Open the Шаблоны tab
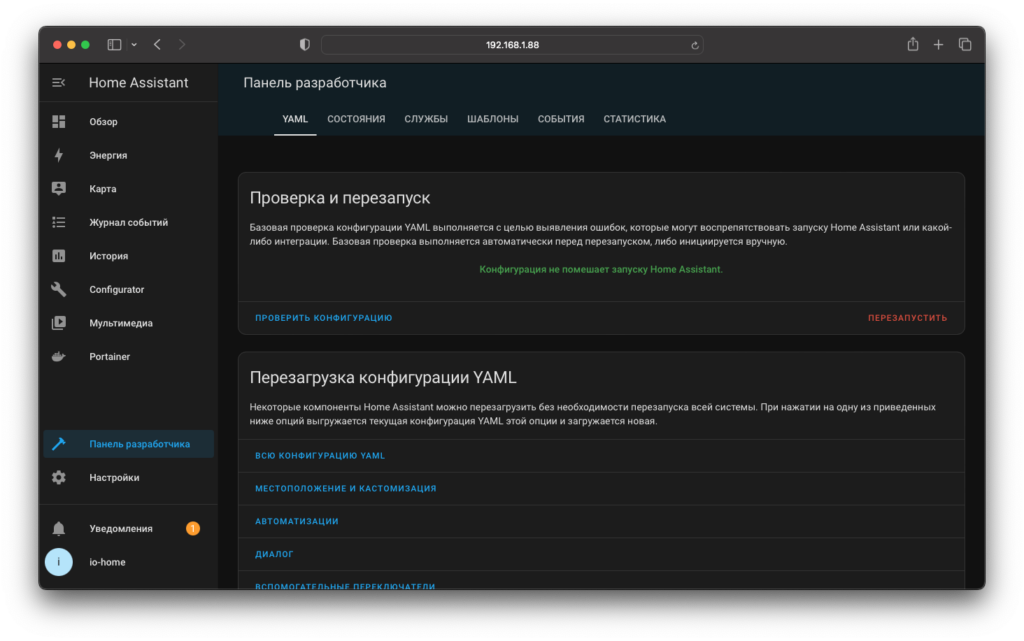Image resolution: width=1024 pixels, height=641 pixels. [x=492, y=119]
